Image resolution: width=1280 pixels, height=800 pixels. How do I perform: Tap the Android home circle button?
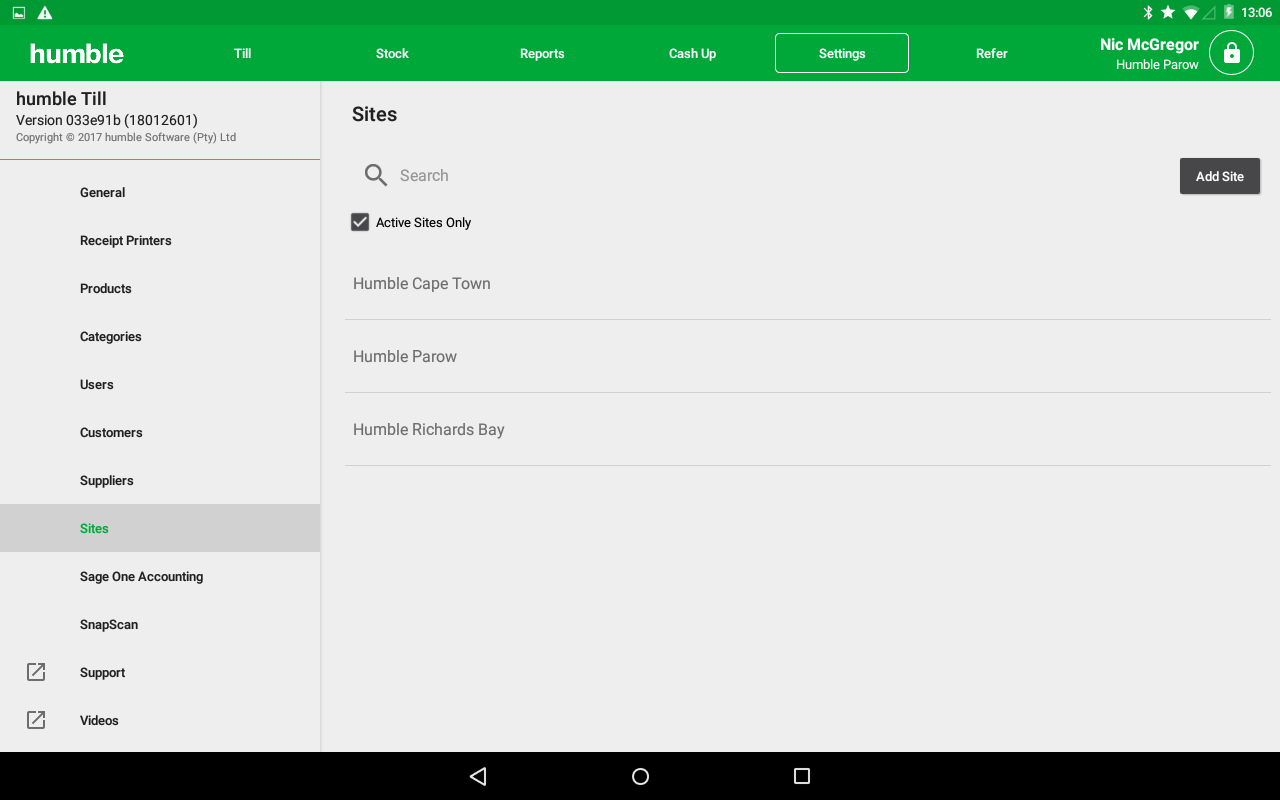coord(641,776)
